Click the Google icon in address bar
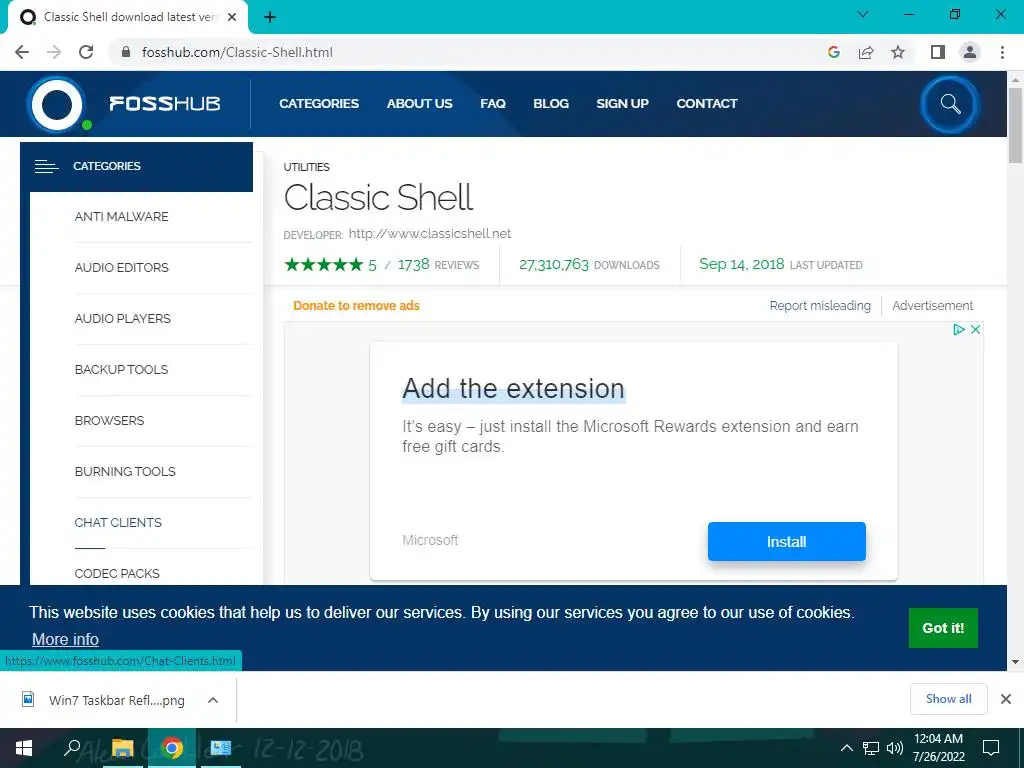This screenshot has height=768, width=1024. tap(834, 52)
